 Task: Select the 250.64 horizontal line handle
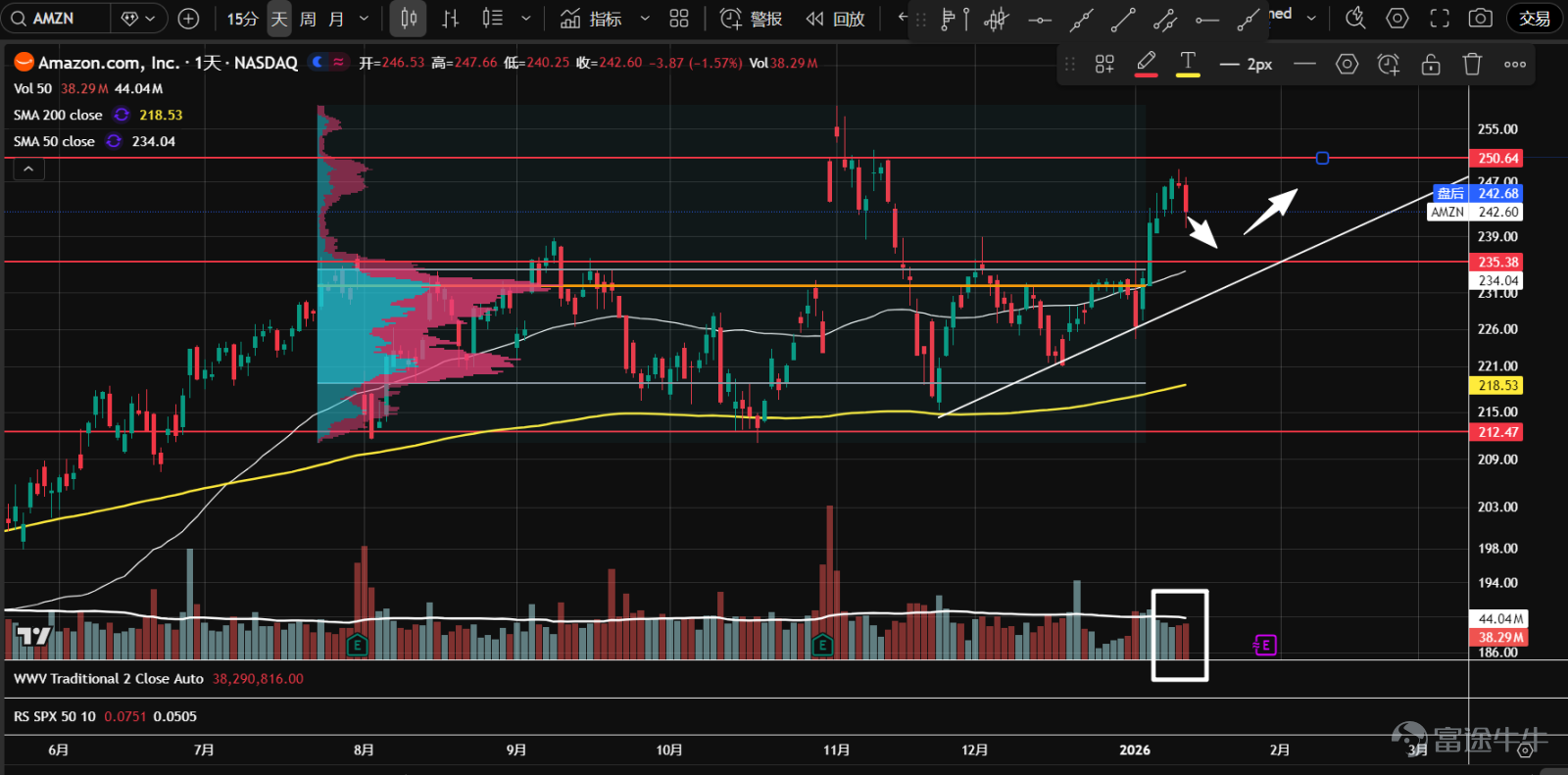coord(1322,158)
